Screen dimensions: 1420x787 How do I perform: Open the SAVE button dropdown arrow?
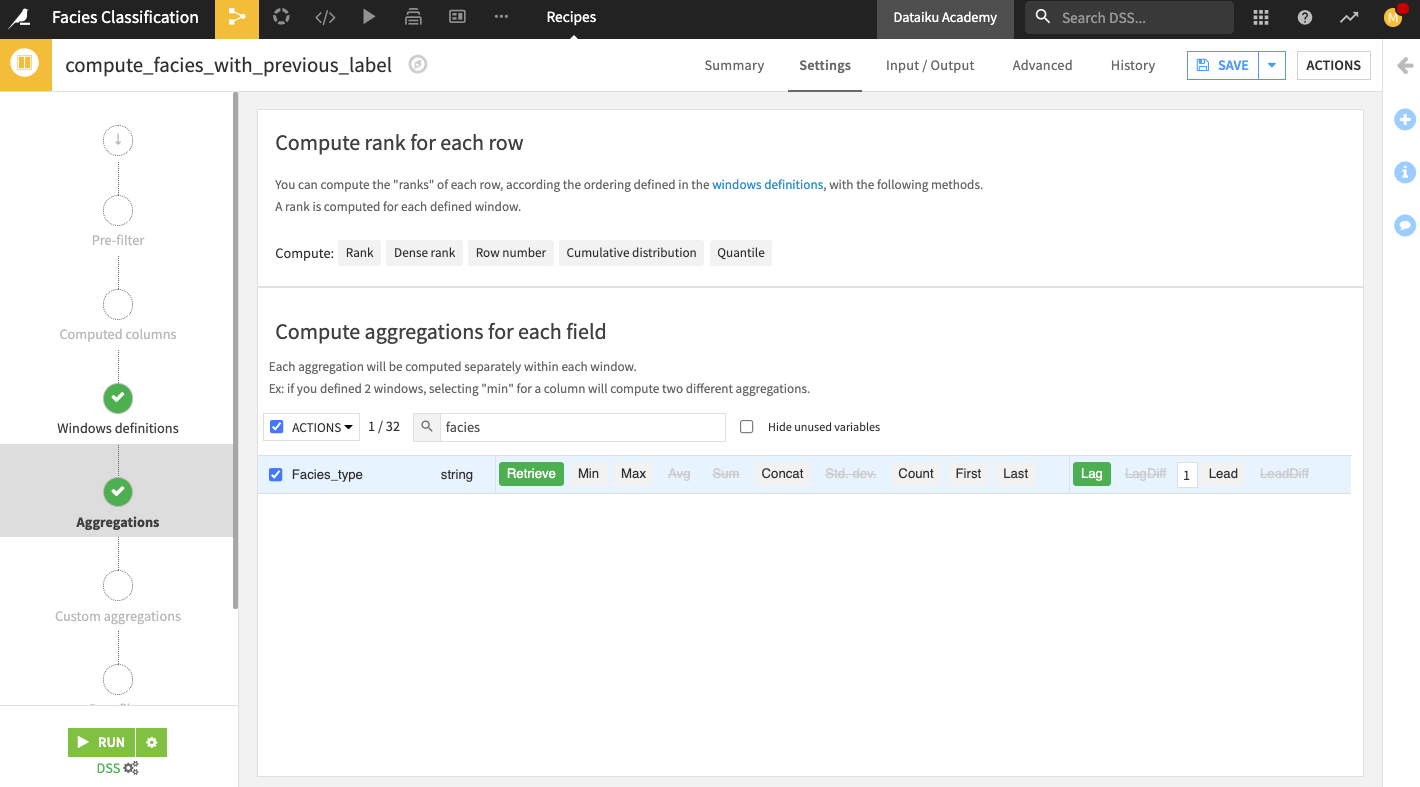(x=1272, y=65)
